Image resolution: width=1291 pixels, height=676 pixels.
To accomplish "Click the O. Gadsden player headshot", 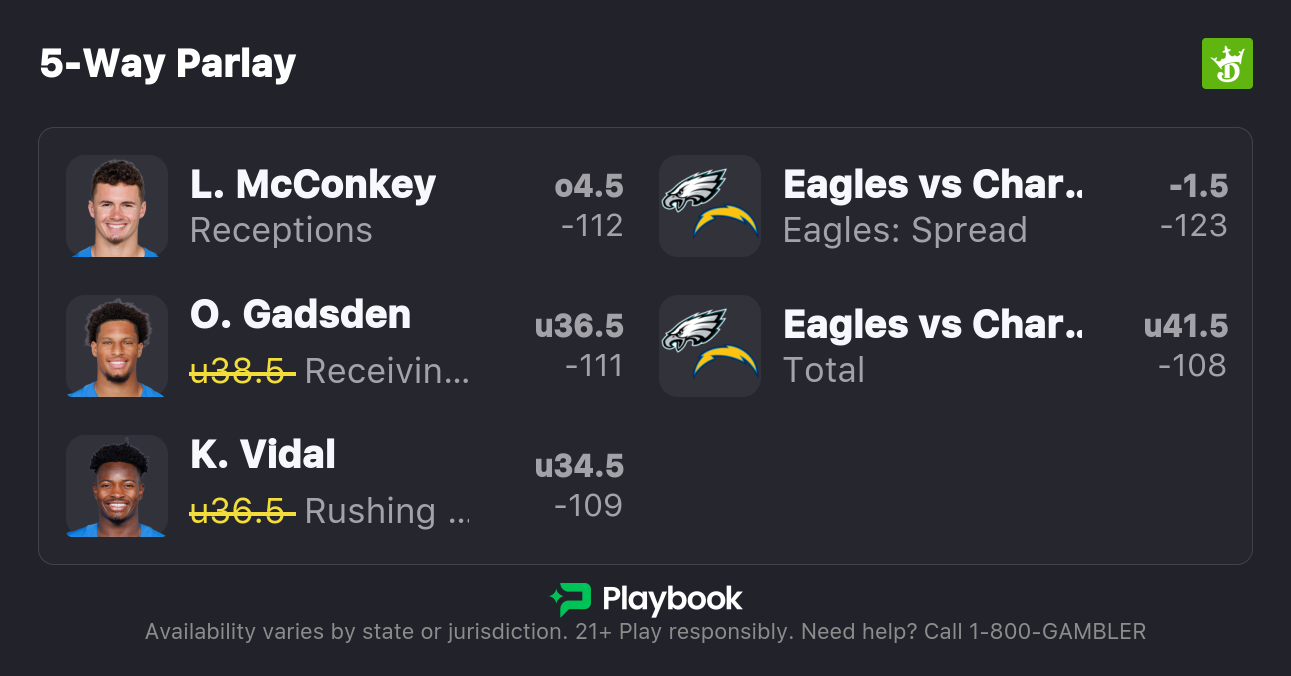I will 117,346.
